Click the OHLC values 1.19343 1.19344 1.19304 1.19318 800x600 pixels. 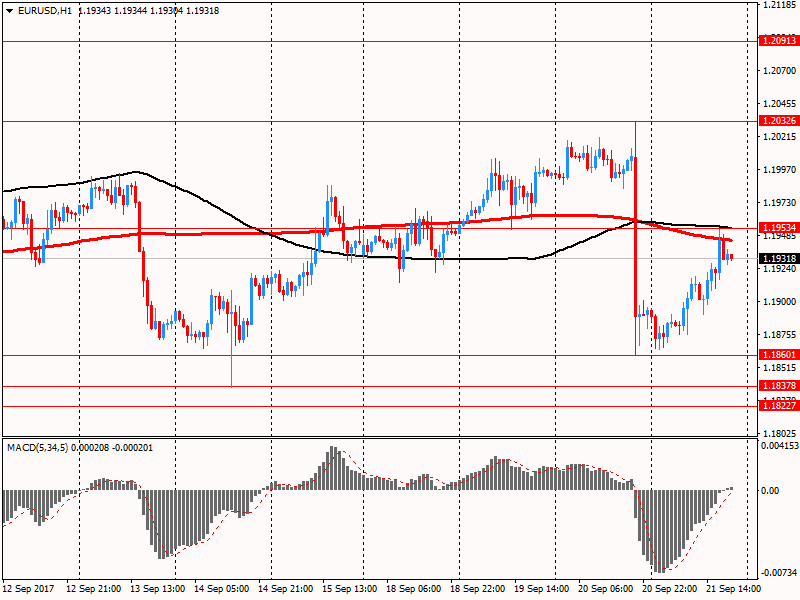[148, 11]
